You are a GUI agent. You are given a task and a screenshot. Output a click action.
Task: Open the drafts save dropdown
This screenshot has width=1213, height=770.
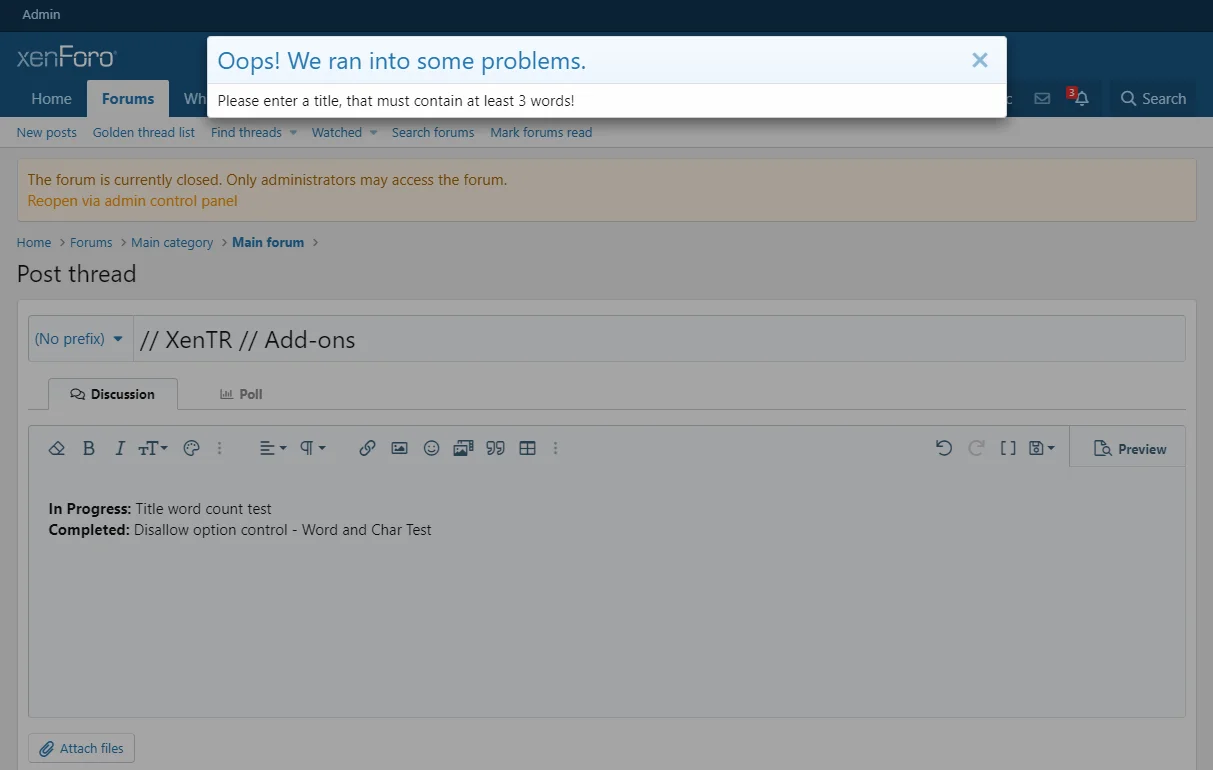coord(1042,448)
